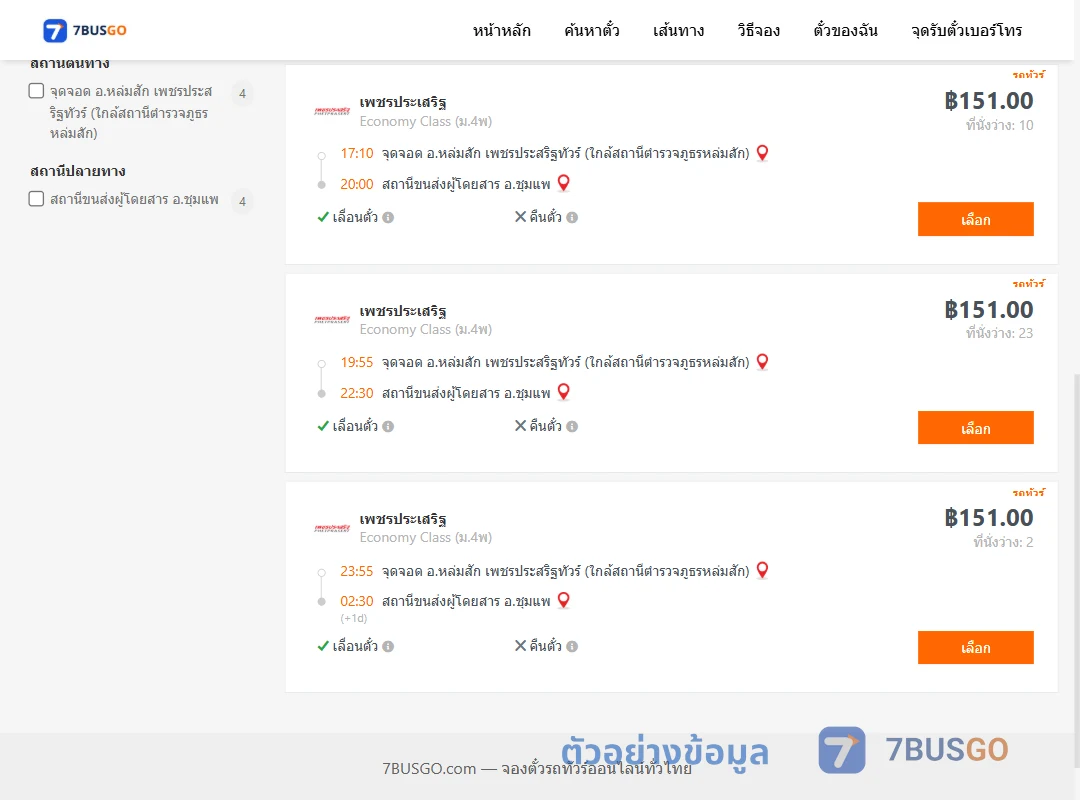Go to เส้นทาง in navigation bar
Image resolution: width=1080 pixels, height=800 pixels.
coord(678,30)
